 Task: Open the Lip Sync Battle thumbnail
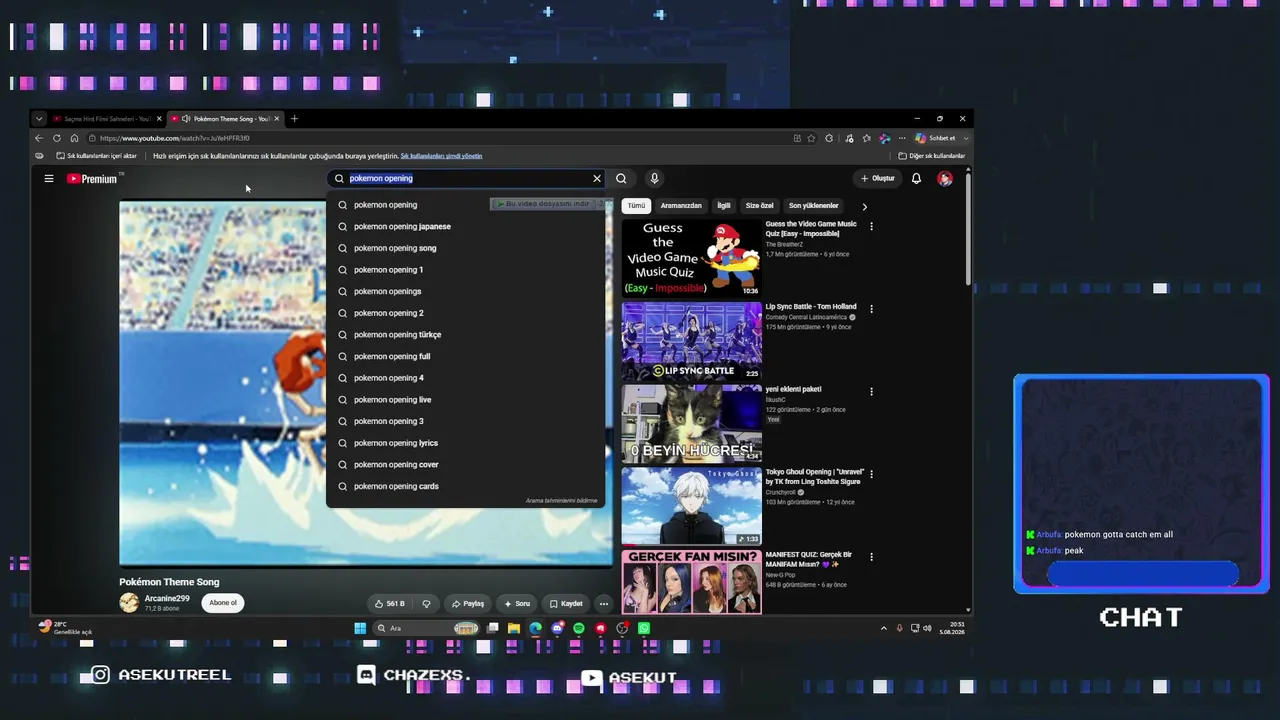(691, 341)
